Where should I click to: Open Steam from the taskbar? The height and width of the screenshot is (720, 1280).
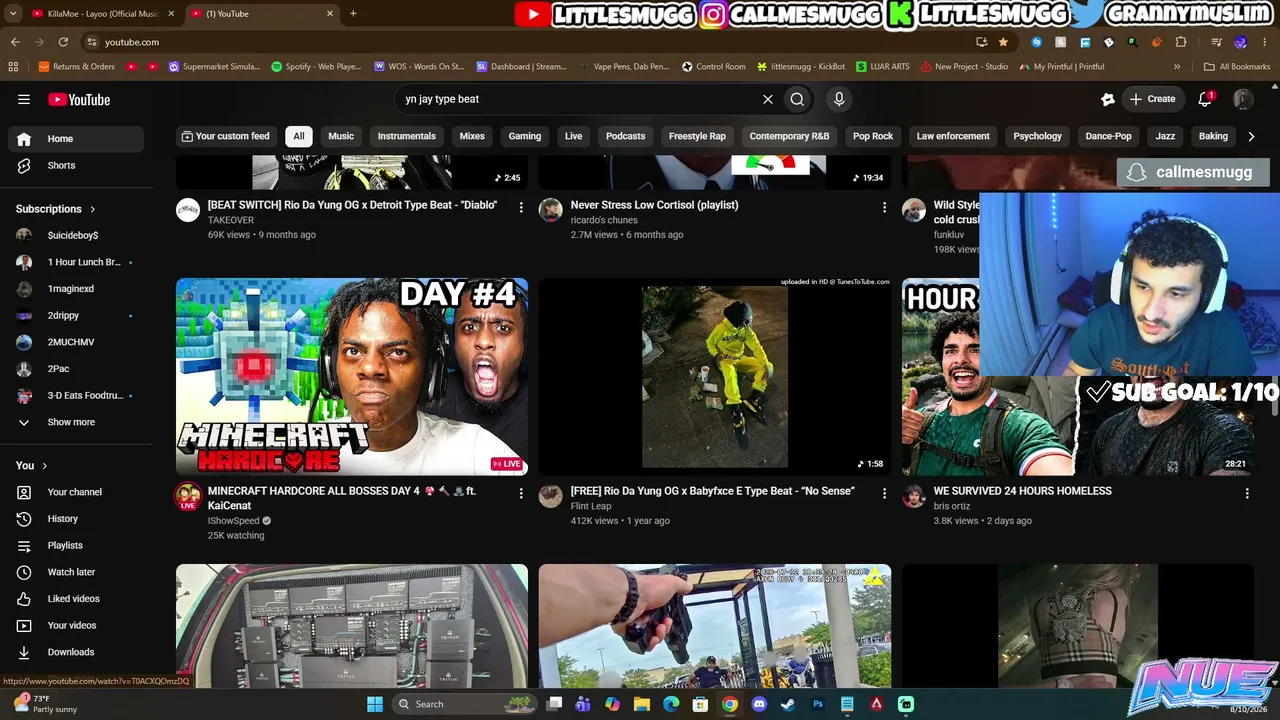(x=788, y=704)
